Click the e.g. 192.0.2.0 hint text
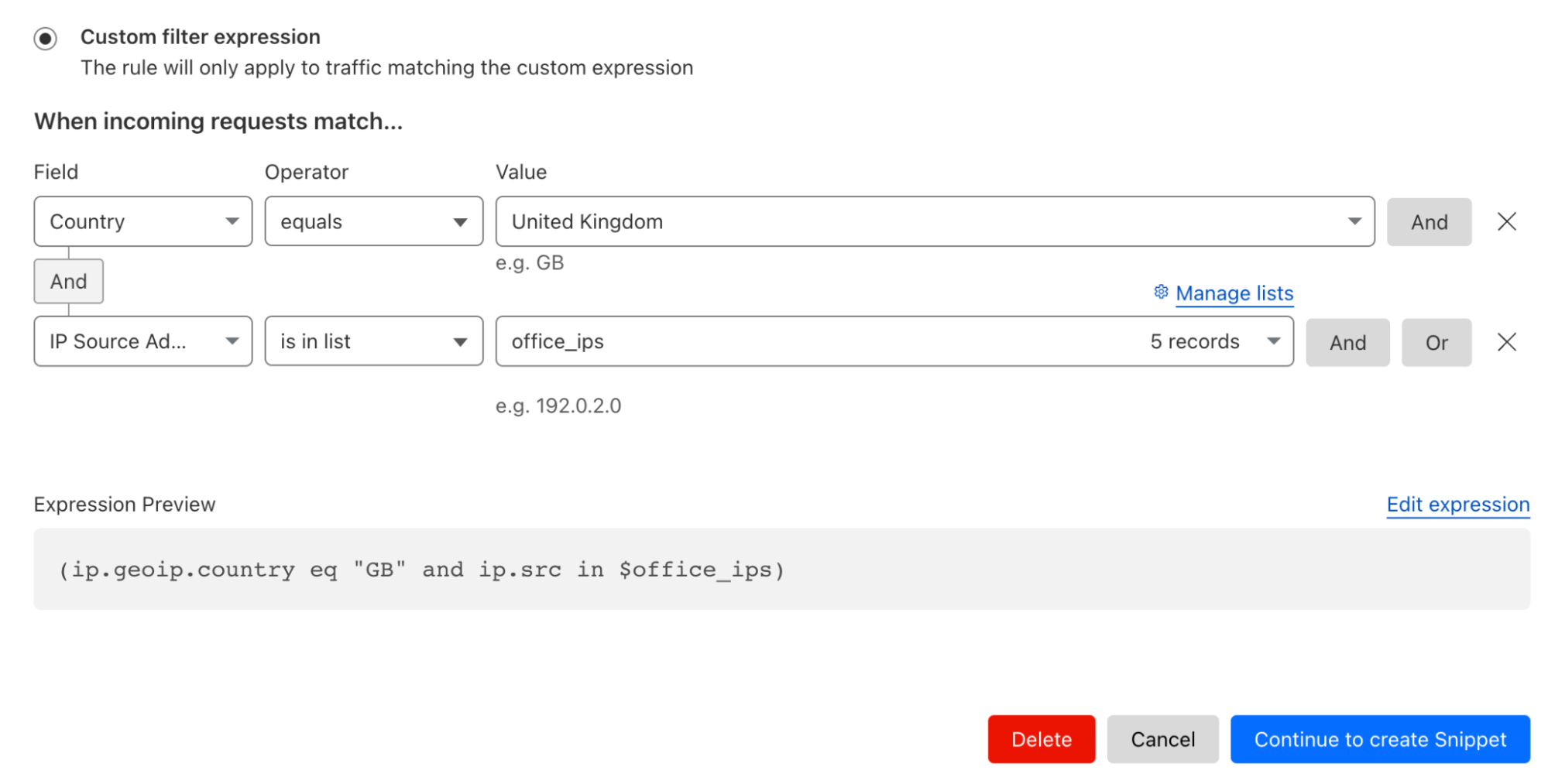This screenshot has width=1548, height=784. [x=558, y=406]
